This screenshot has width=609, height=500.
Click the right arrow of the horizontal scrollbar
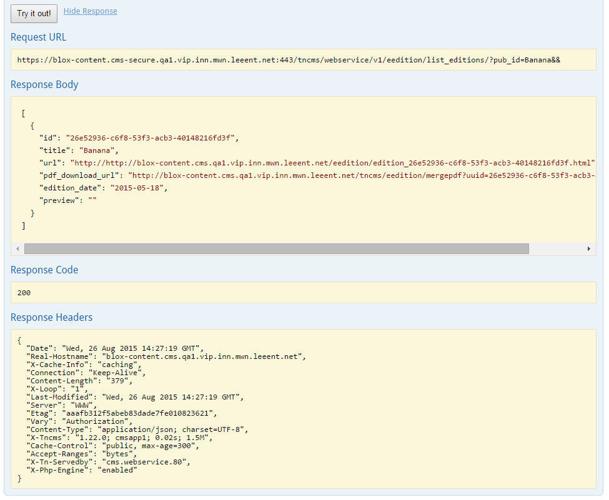[x=589, y=248]
